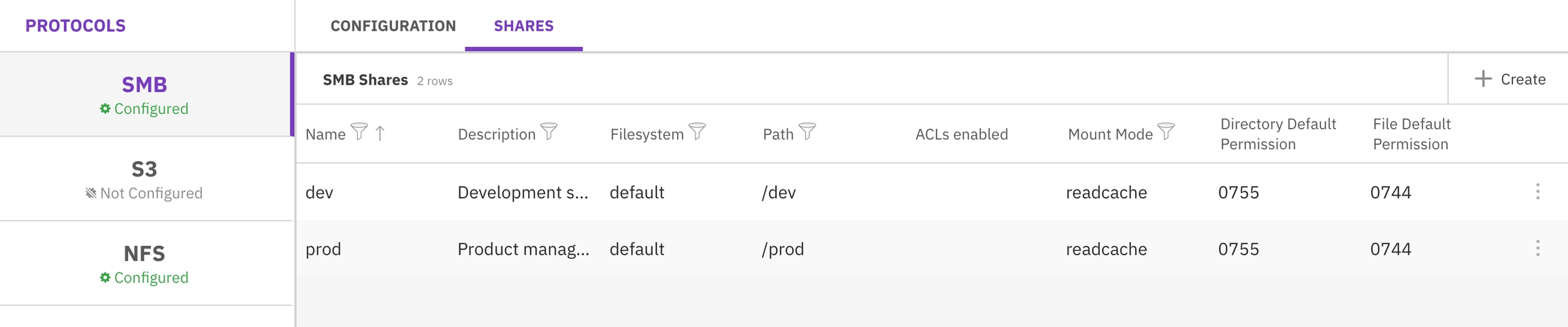This screenshot has width=1568, height=327.
Task: Click the prod share row name
Action: [323, 249]
